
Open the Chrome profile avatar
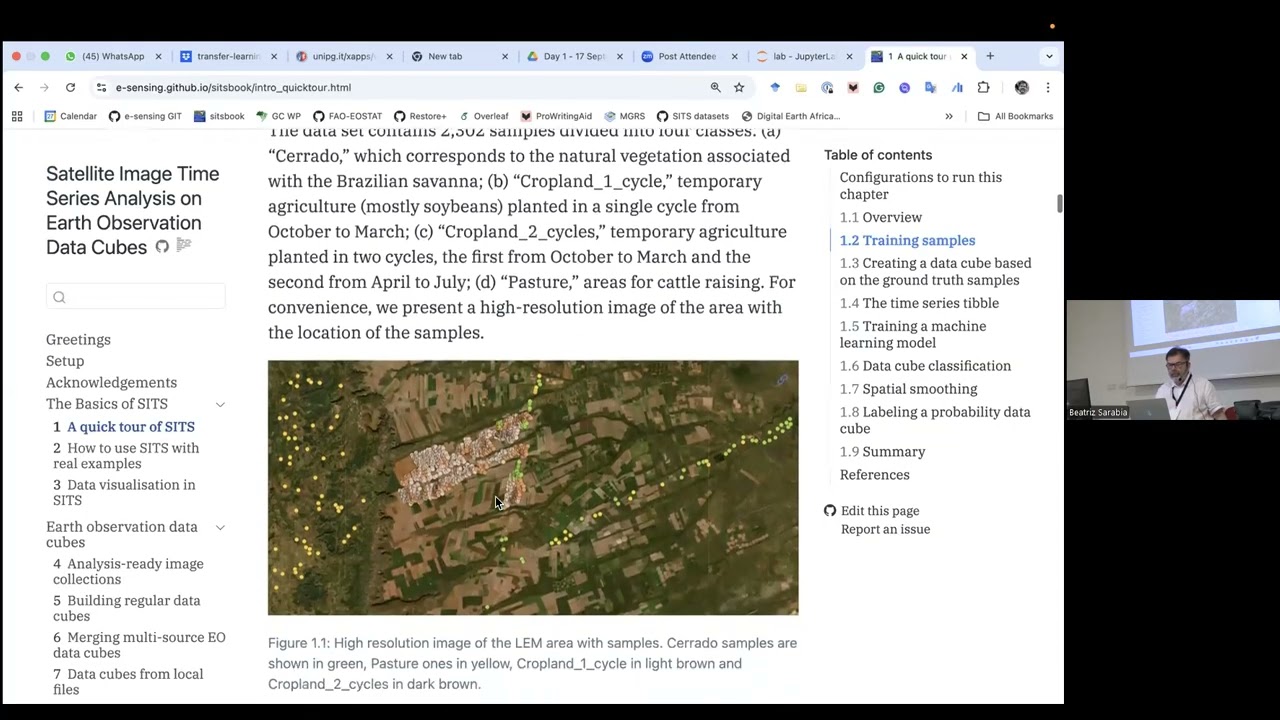point(1021,88)
